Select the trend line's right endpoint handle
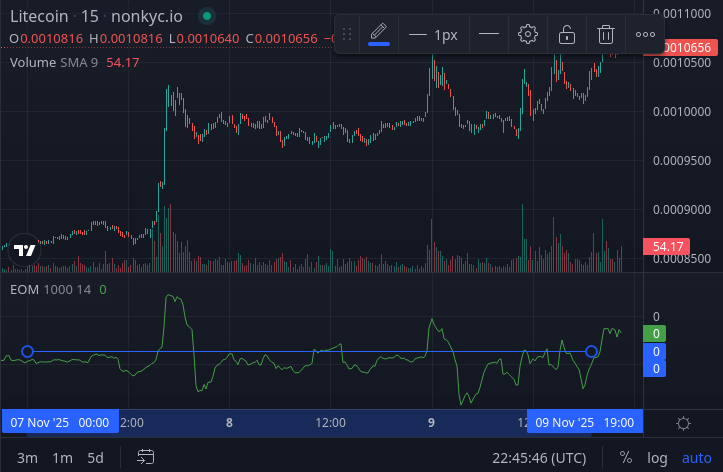 click(592, 351)
